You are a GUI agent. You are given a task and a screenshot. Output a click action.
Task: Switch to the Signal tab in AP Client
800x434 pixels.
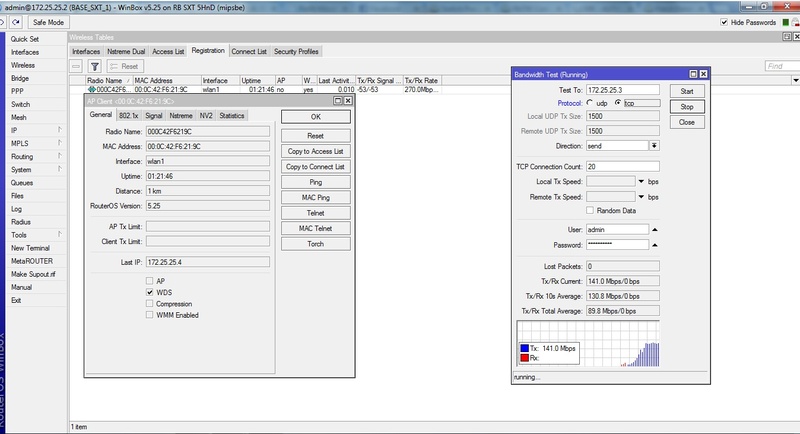[153, 115]
